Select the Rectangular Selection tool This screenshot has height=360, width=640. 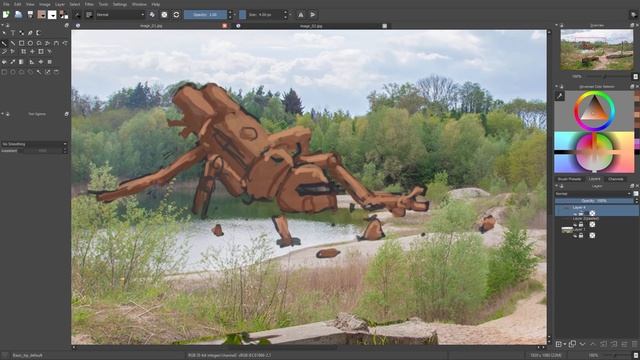(4, 72)
